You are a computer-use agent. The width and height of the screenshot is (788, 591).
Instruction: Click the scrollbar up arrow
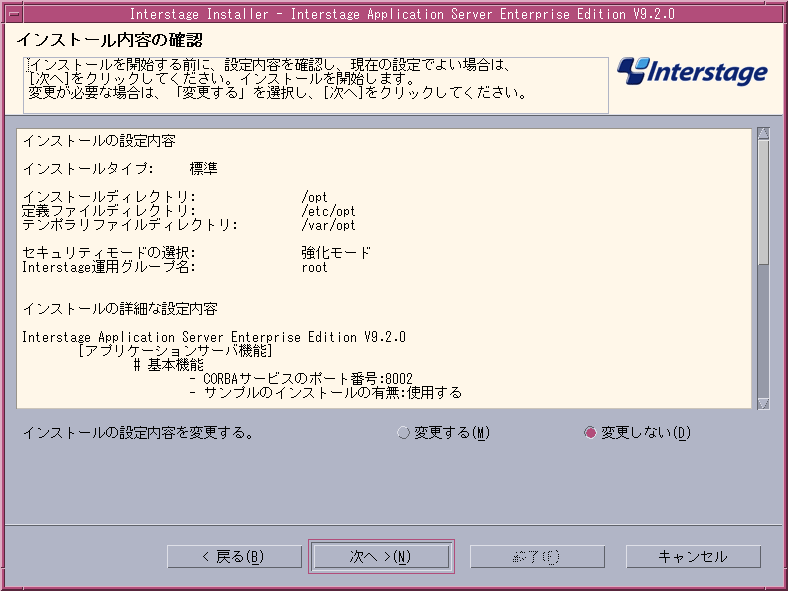pyautogui.click(x=763, y=133)
